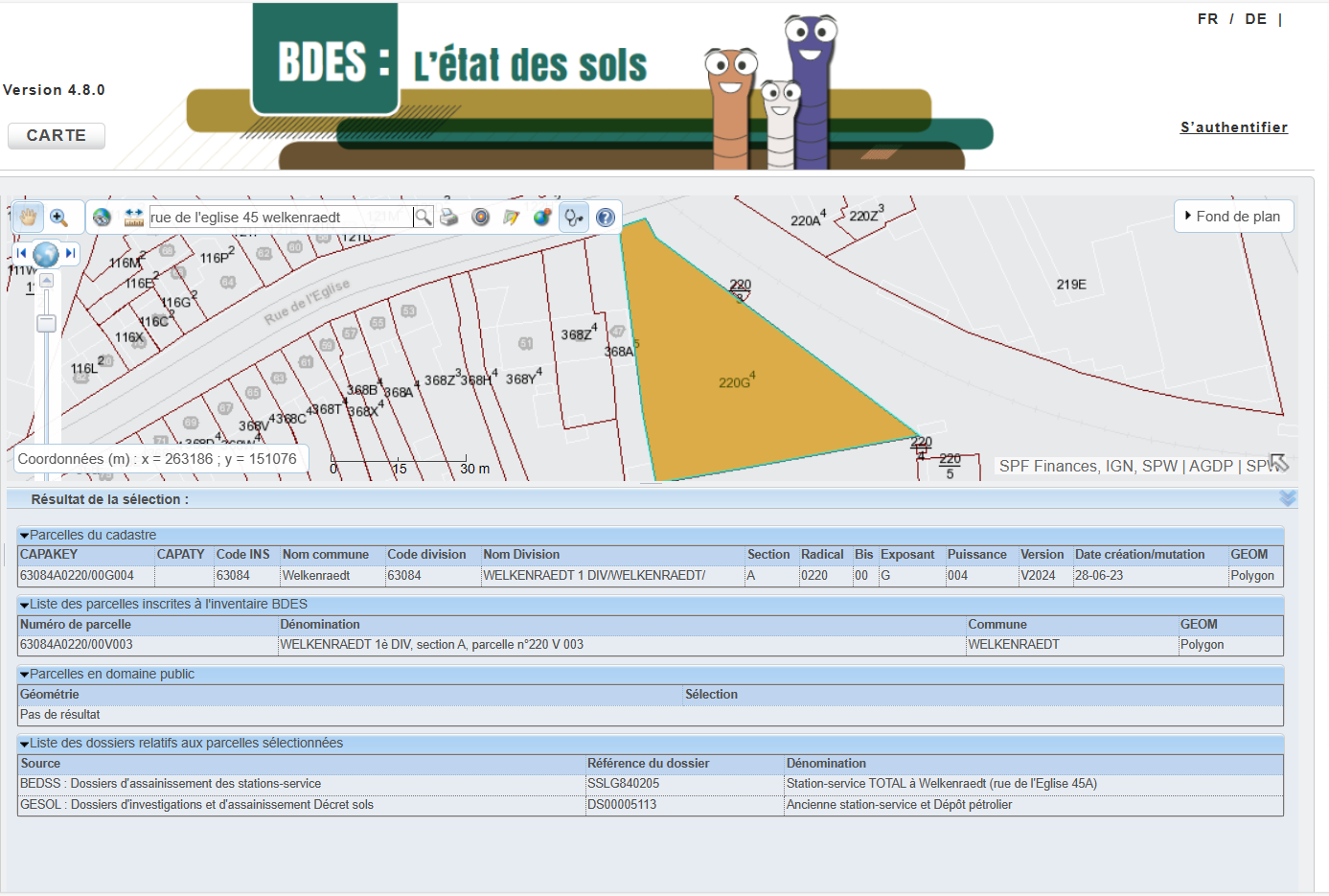
Task: Click the S'authentifier link
Action: (1233, 127)
